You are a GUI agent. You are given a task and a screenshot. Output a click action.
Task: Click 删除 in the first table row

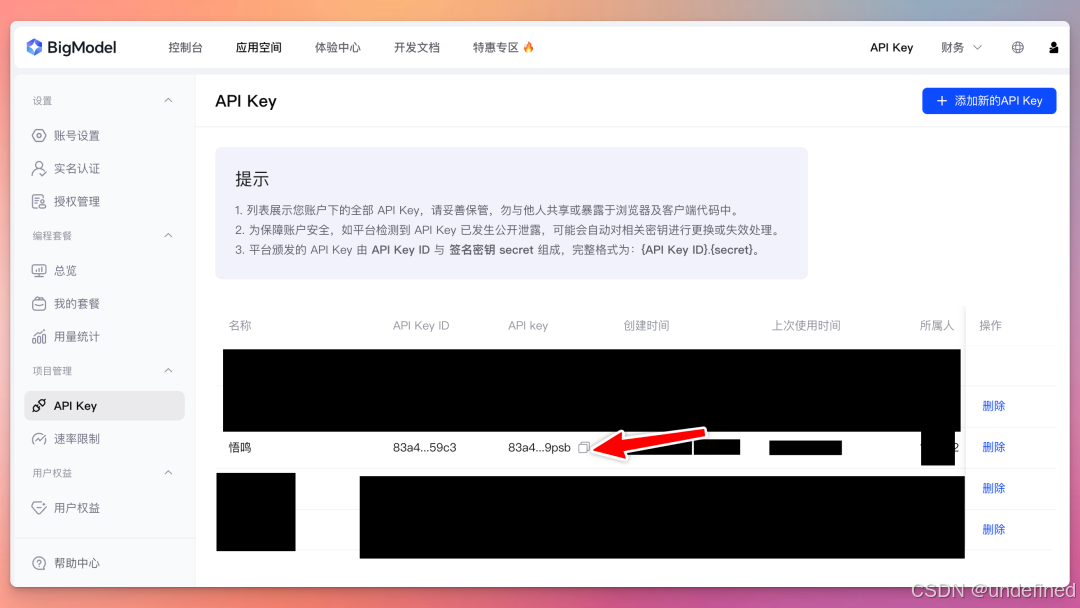pos(993,406)
